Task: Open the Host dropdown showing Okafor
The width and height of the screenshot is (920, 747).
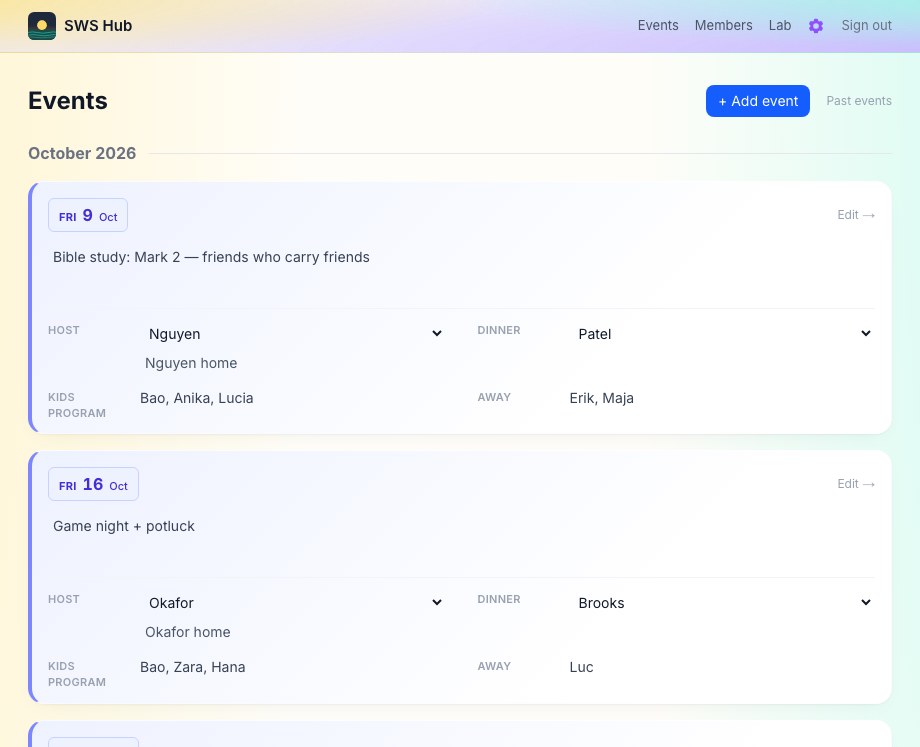Action: coord(295,602)
